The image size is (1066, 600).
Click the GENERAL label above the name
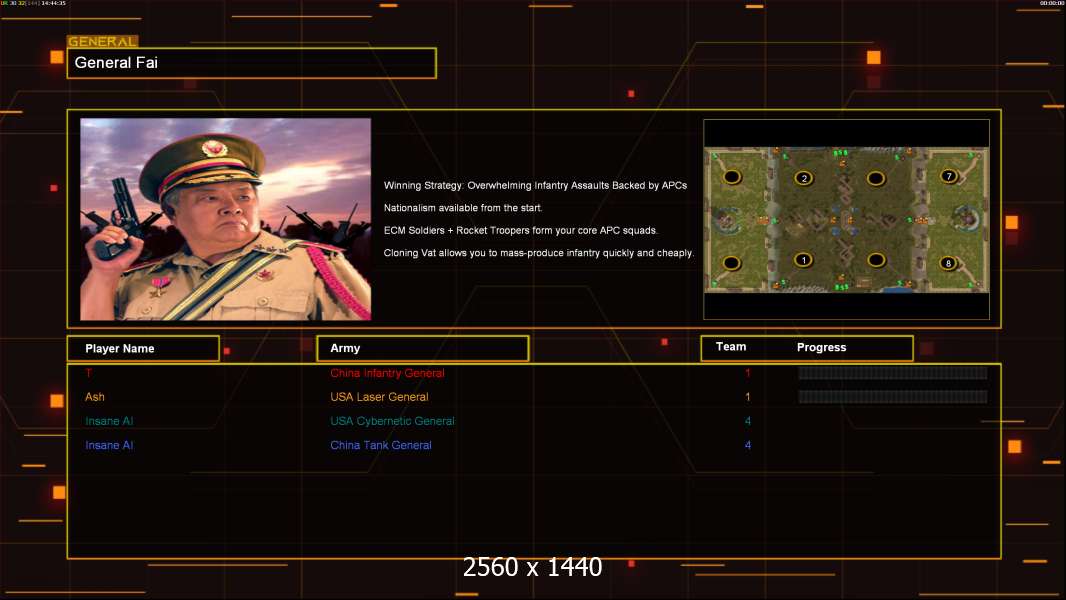(x=102, y=41)
